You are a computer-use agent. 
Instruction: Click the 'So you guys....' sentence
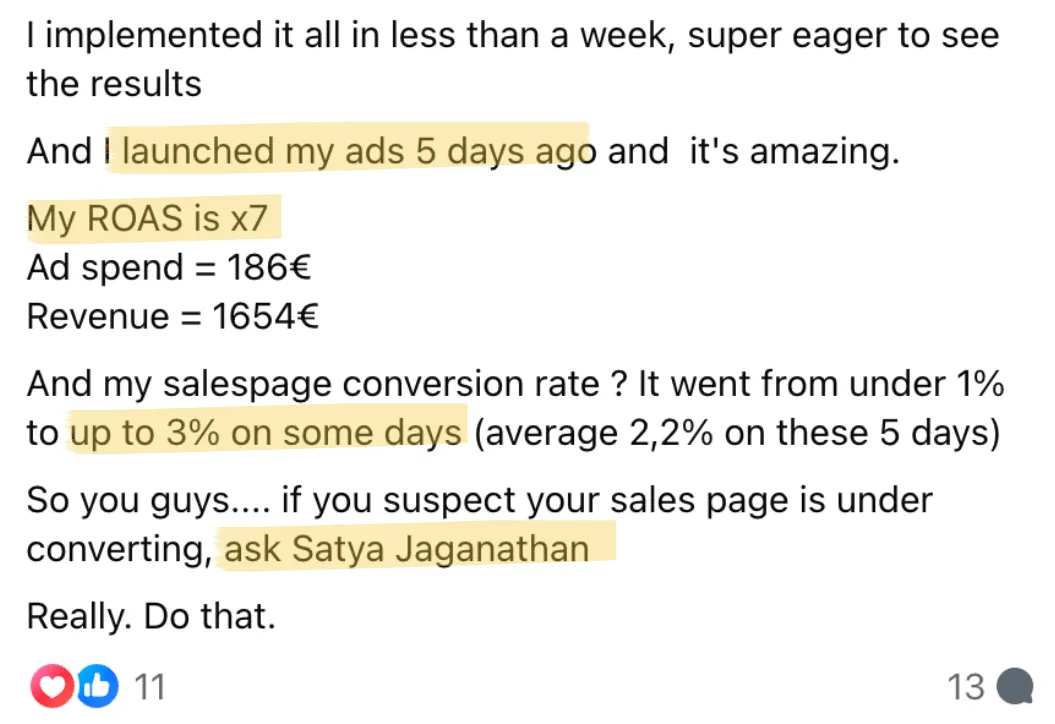(149, 501)
